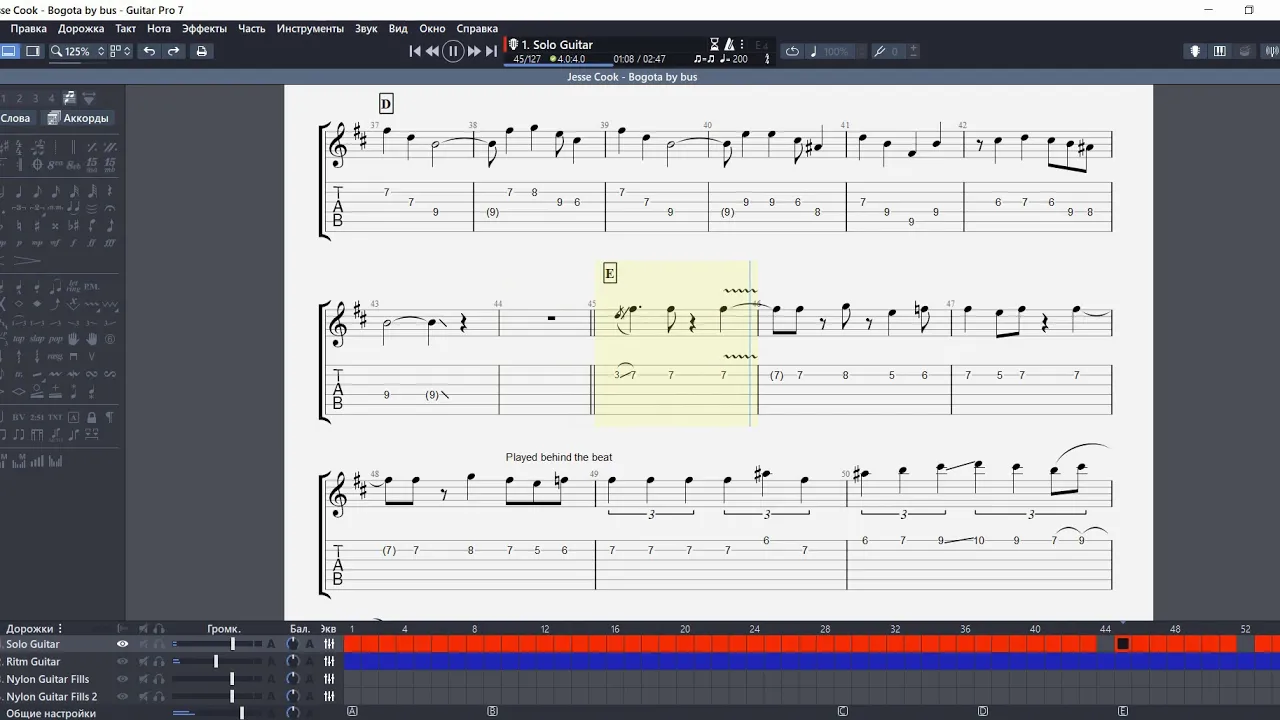Image resolution: width=1280 pixels, height=720 pixels.
Task: Show the drums view icon
Action: [x=1245, y=51]
